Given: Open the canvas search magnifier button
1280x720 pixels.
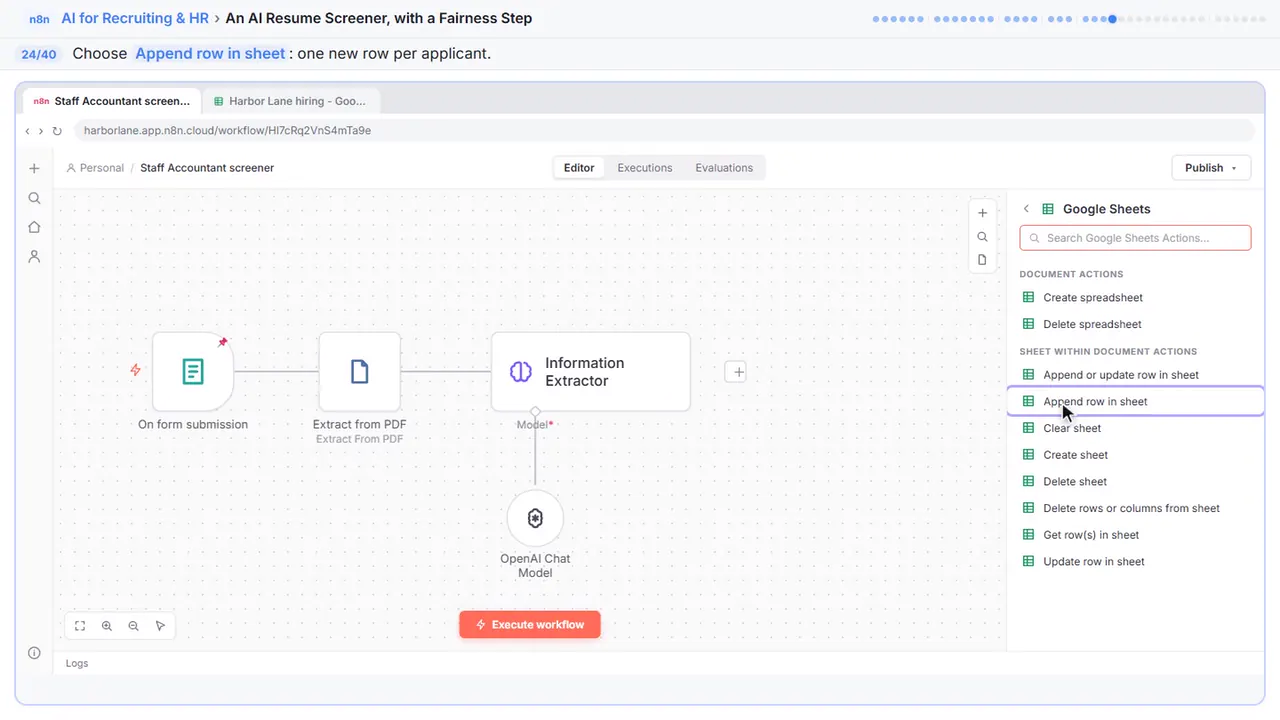Looking at the screenshot, I should [x=982, y=237].
